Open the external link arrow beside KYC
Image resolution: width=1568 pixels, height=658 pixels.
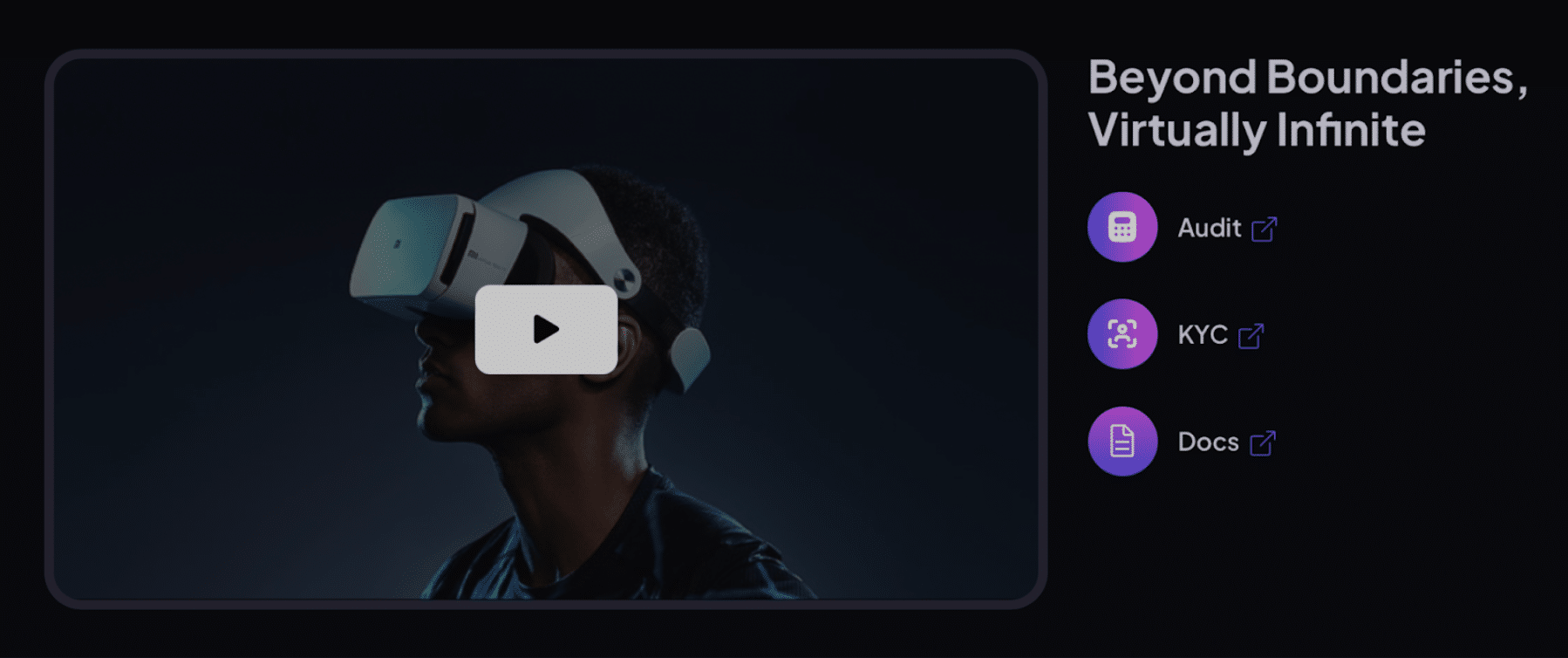(x=1251, y=336)
